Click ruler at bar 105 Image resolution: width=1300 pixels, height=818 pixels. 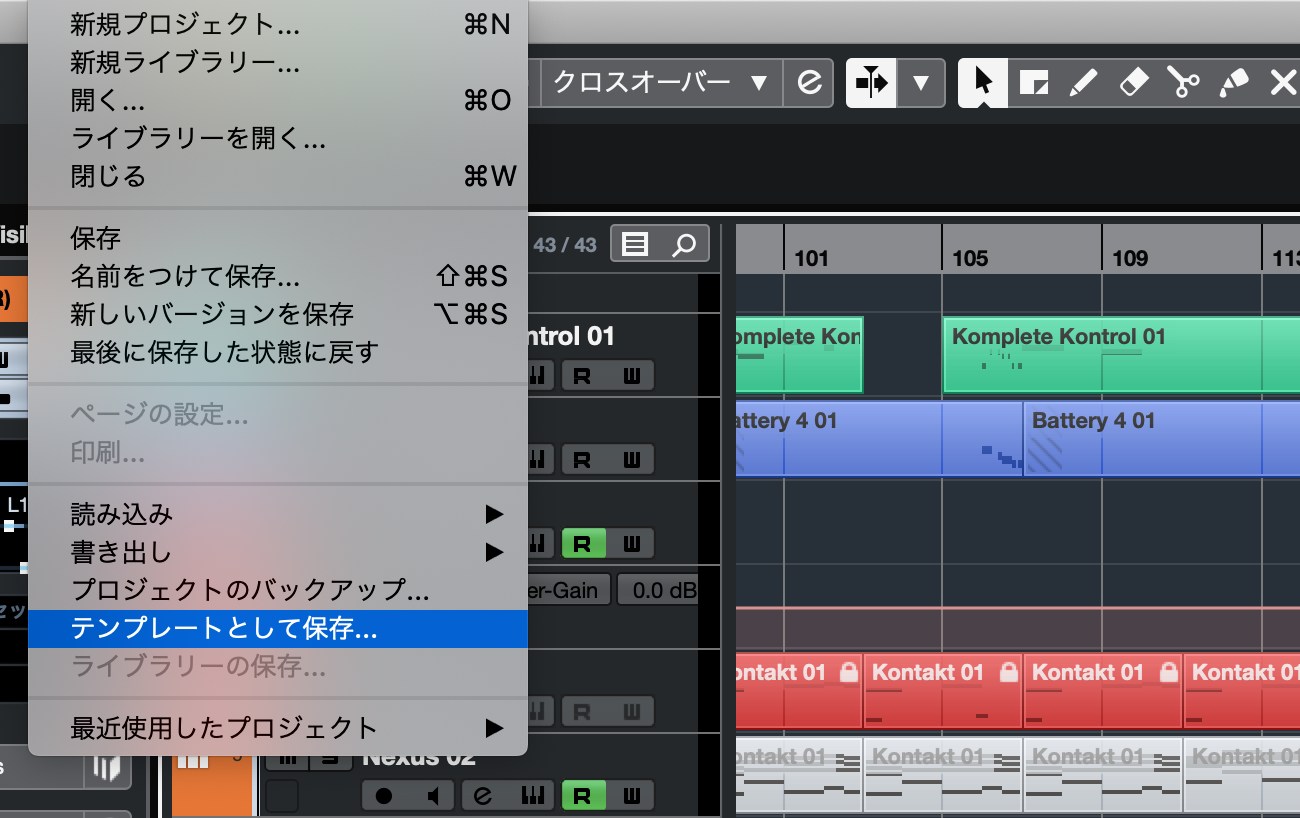(x=970, y=259)
